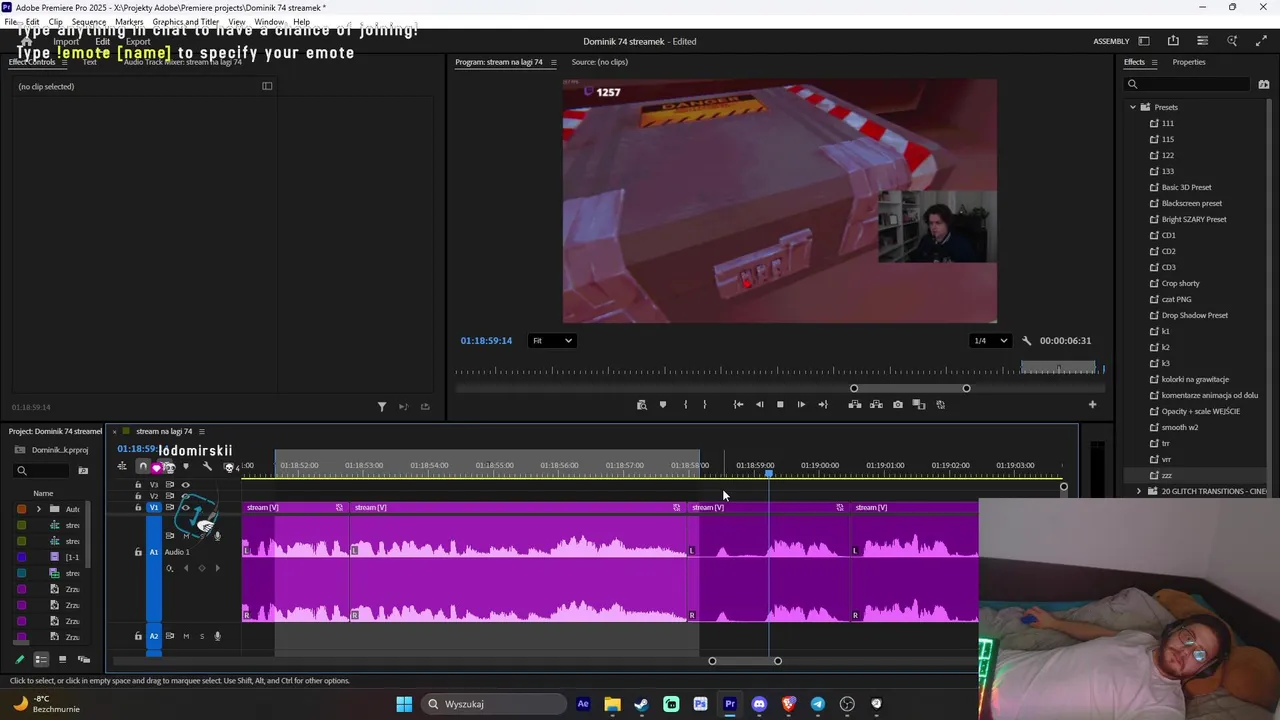Open the 1/4 playback resolution dropdown

[991, 341]
